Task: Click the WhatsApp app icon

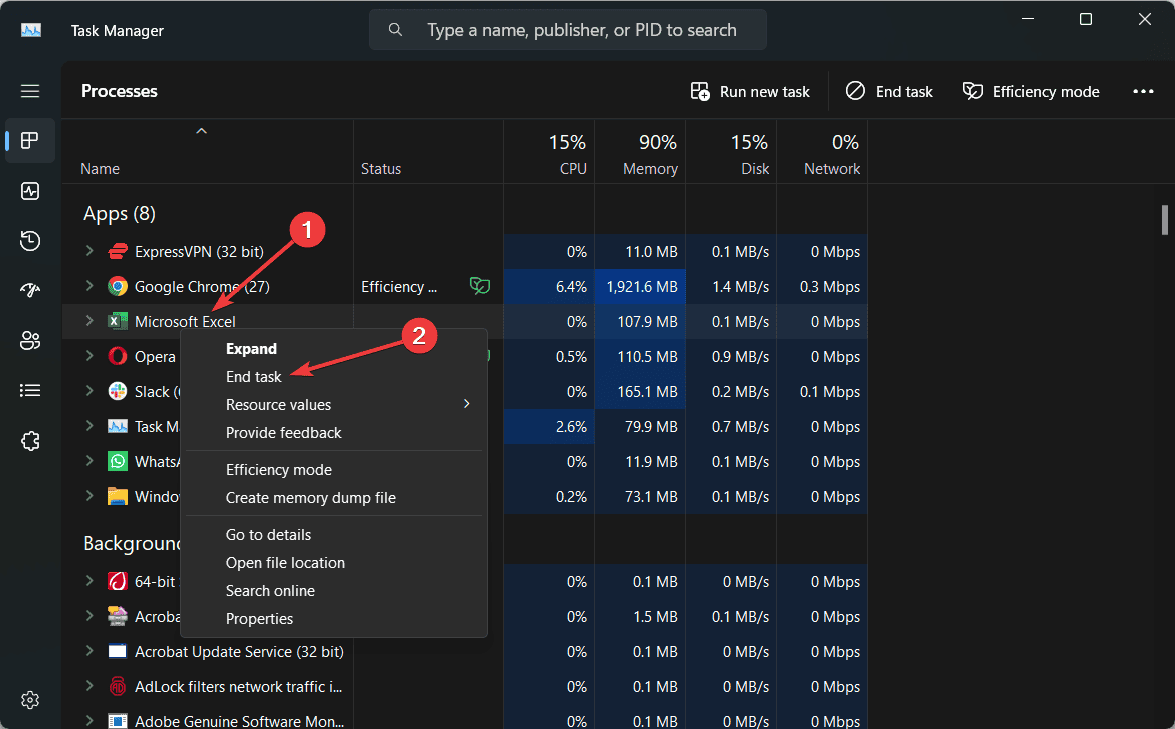Action: point(118,461)
